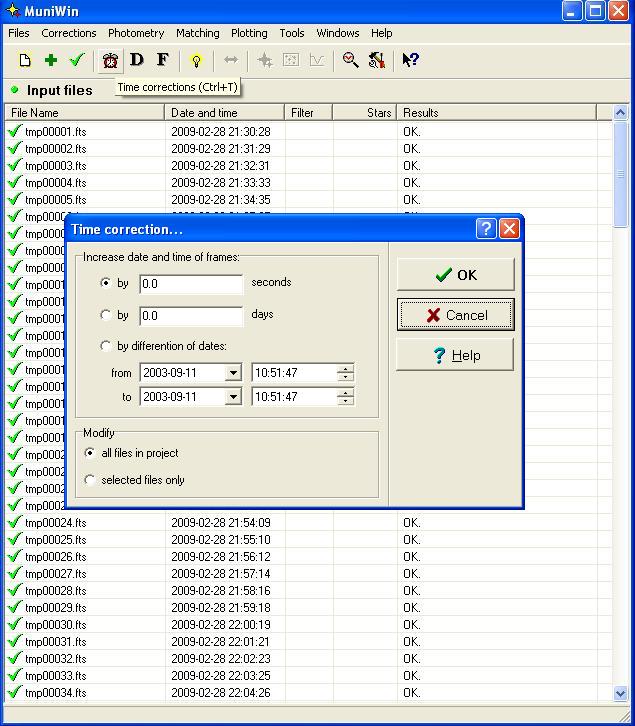635x726 pixels.
Task: Click the dark frame 'D' toolbar icon
Action: [x=137, y=61]
